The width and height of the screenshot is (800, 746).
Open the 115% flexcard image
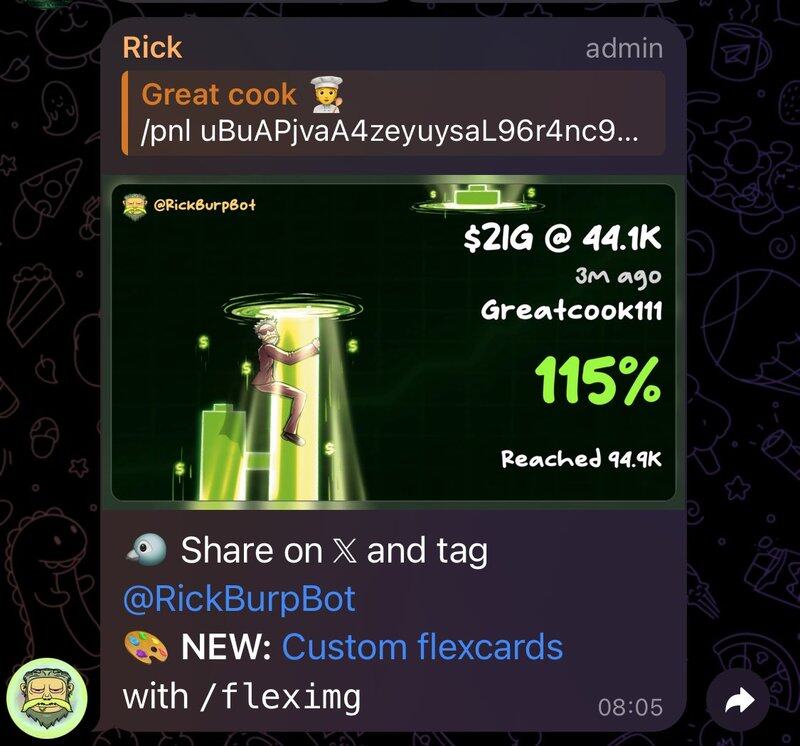[393, 342]
